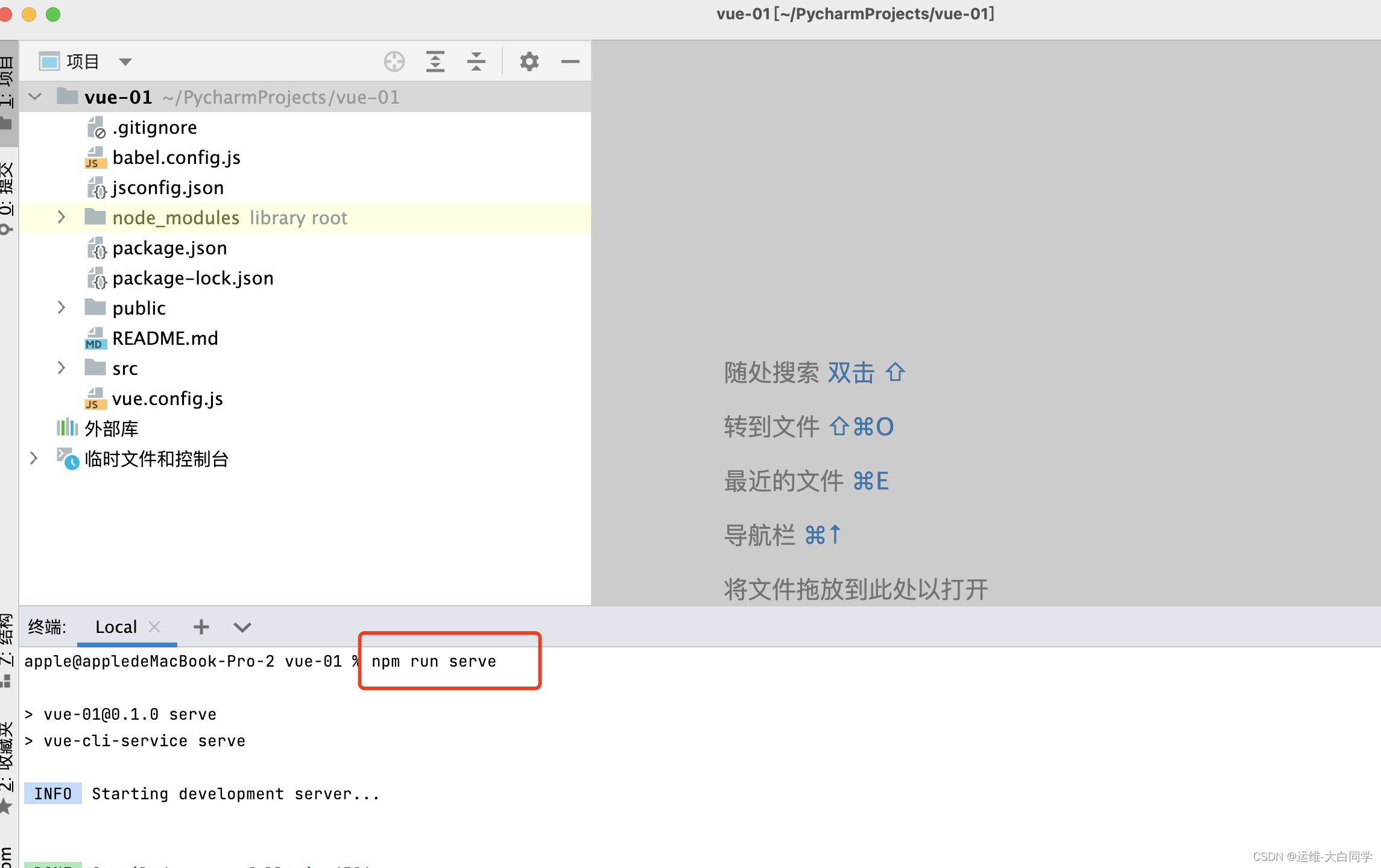Click the public folder icon
This screenshot has width=1381, height=868.
tap(95, 307)
